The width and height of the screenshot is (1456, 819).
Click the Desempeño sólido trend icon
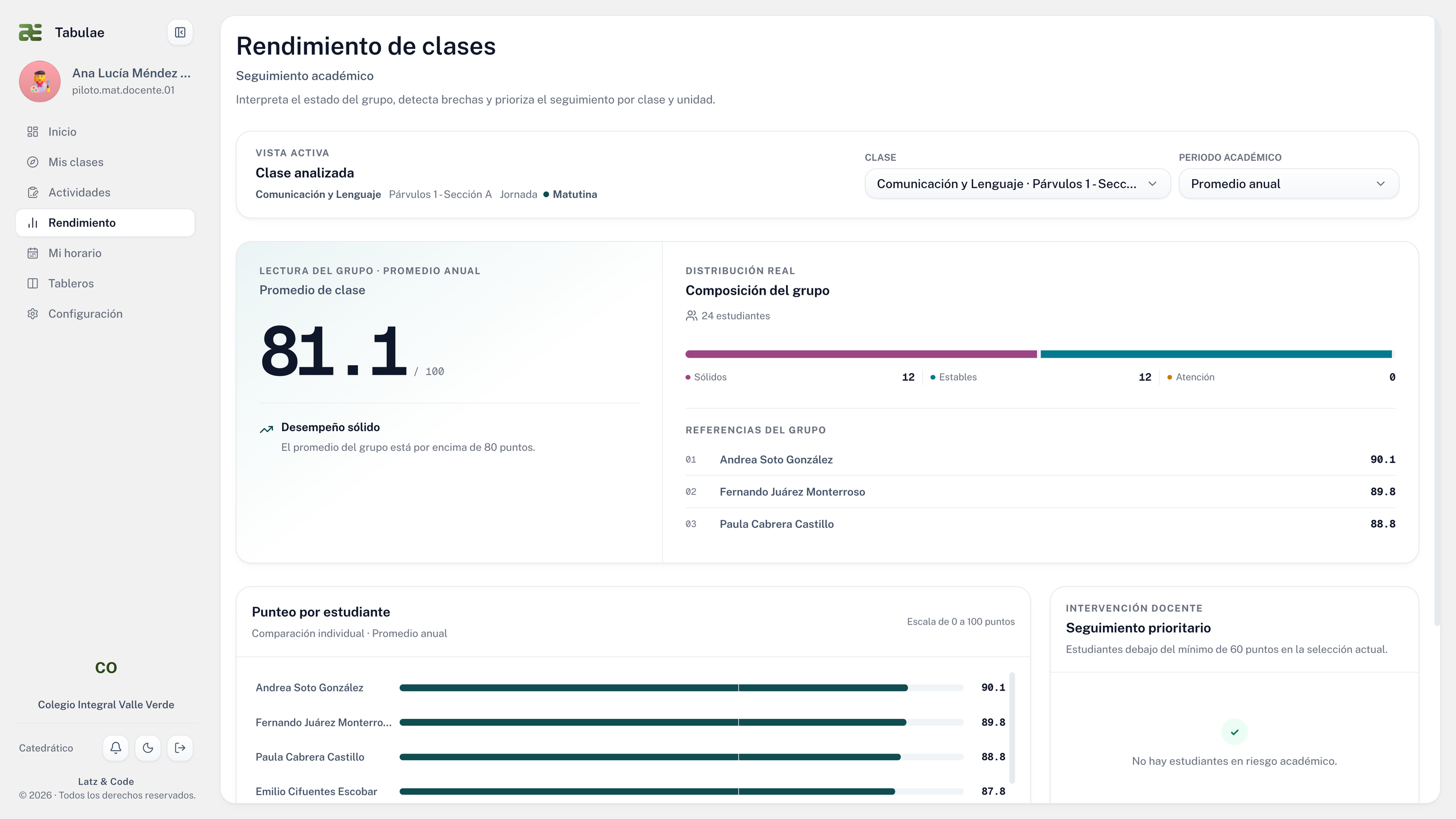click(266, 429)
